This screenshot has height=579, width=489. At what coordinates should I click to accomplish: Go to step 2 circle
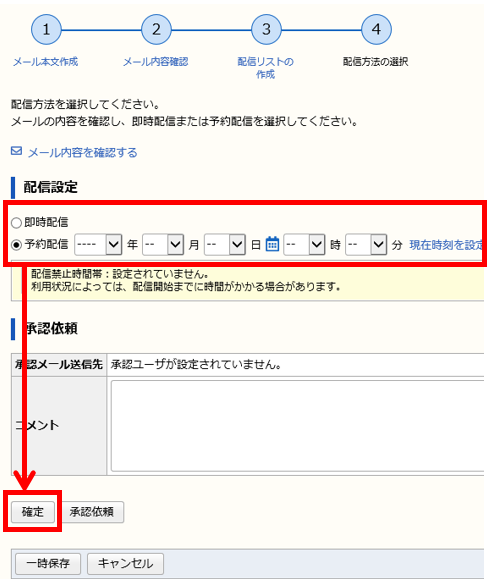point(156,30)
